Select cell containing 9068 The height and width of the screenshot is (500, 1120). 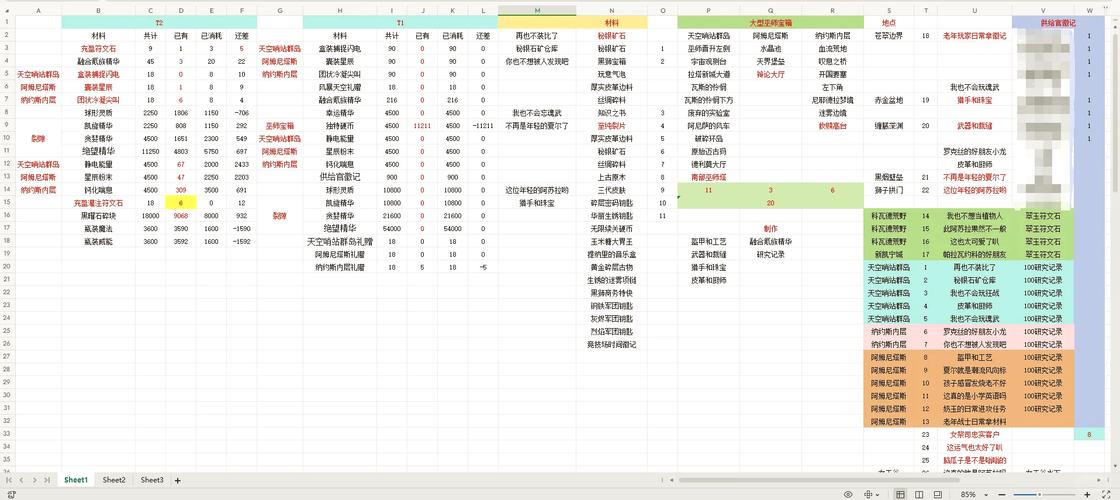pos(181,216)
